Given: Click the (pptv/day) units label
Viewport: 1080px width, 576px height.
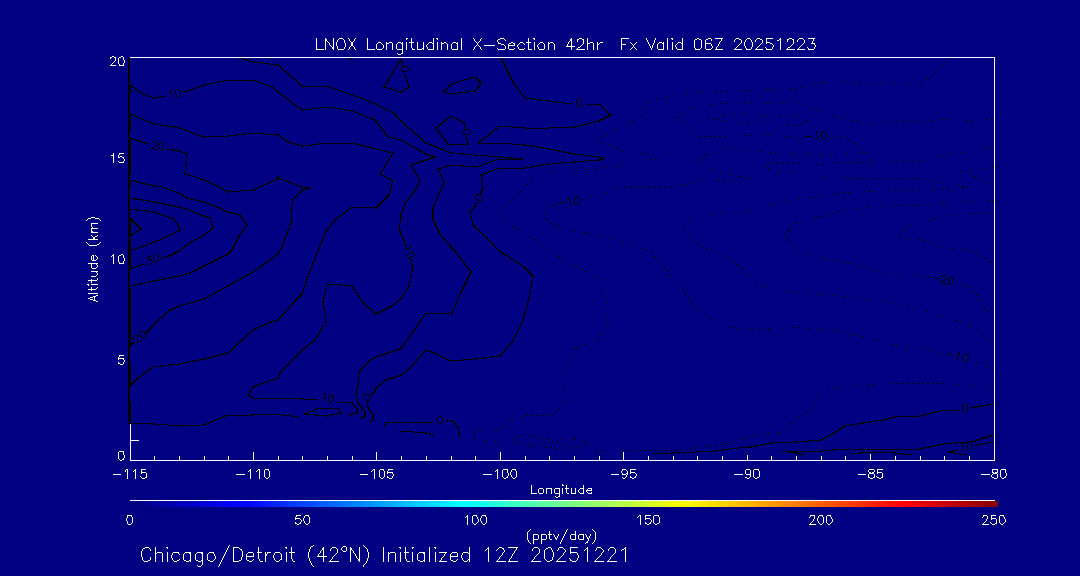Looking at the screenshot, I should [561, 536].
